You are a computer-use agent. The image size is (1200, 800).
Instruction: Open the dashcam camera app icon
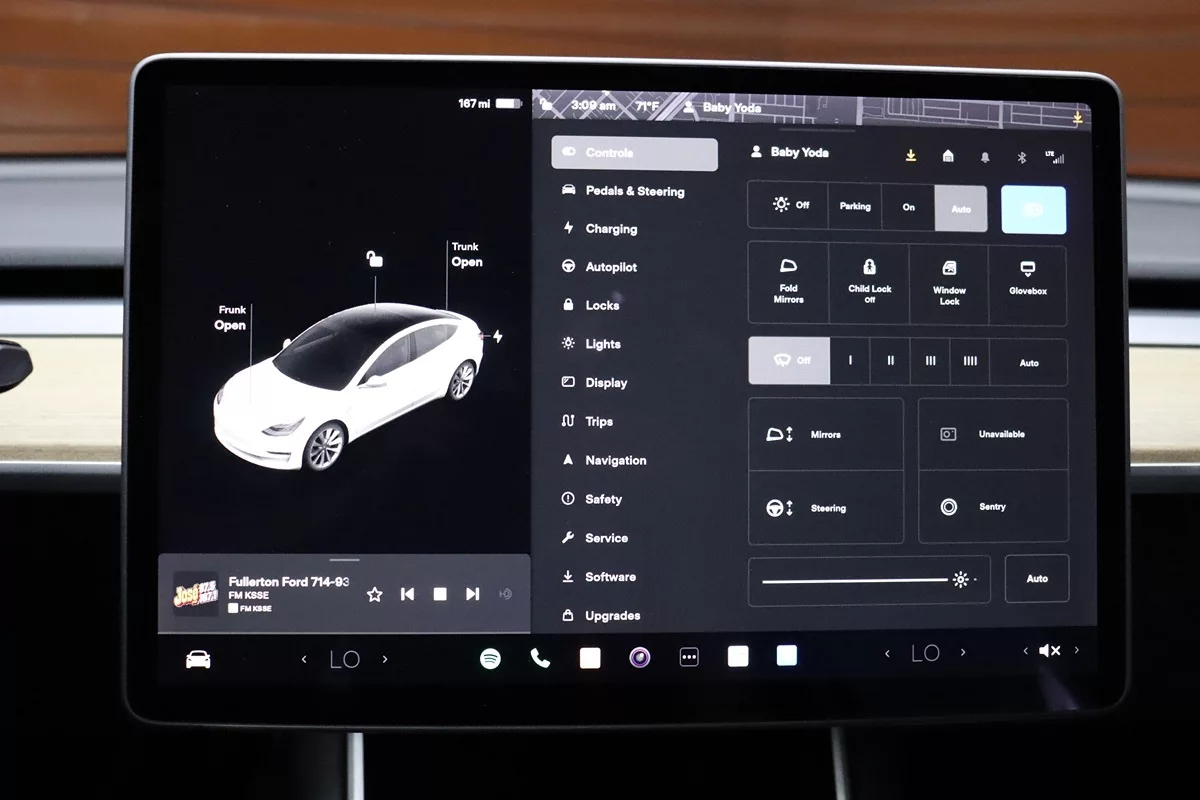tap(640, 657)
